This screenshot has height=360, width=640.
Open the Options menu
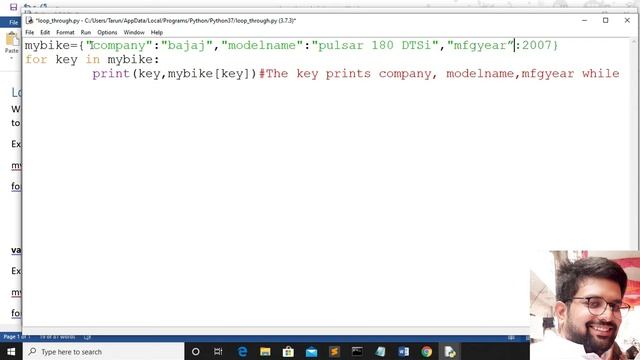tap(107, 32)
